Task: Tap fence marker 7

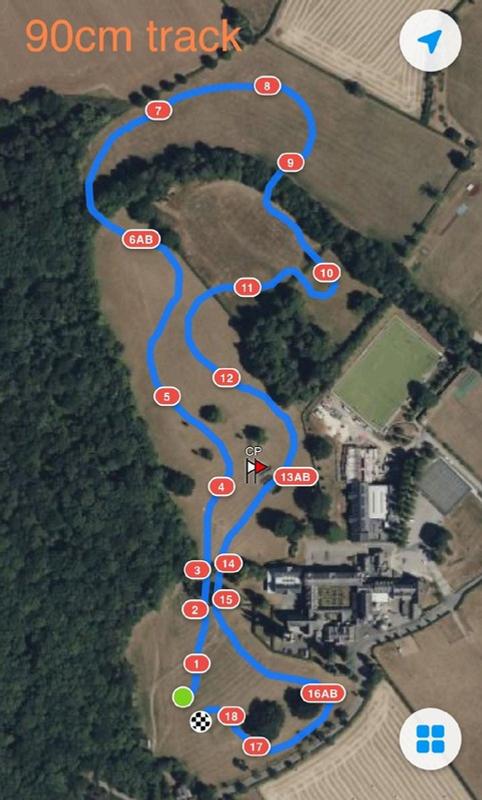Action: pos(158,110)
